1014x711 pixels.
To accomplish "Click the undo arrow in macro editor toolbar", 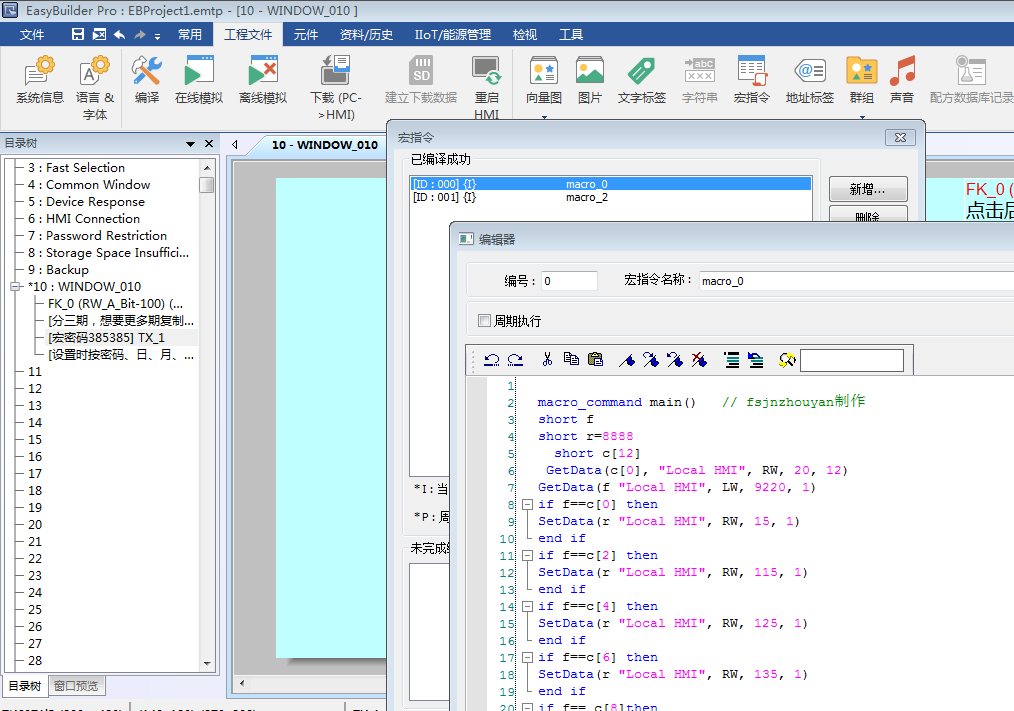I will click(x=492, y=360).
